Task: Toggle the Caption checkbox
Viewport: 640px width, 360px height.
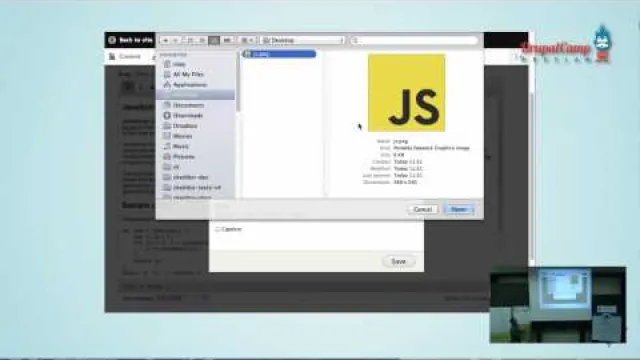Action: [x=217, y=229]
